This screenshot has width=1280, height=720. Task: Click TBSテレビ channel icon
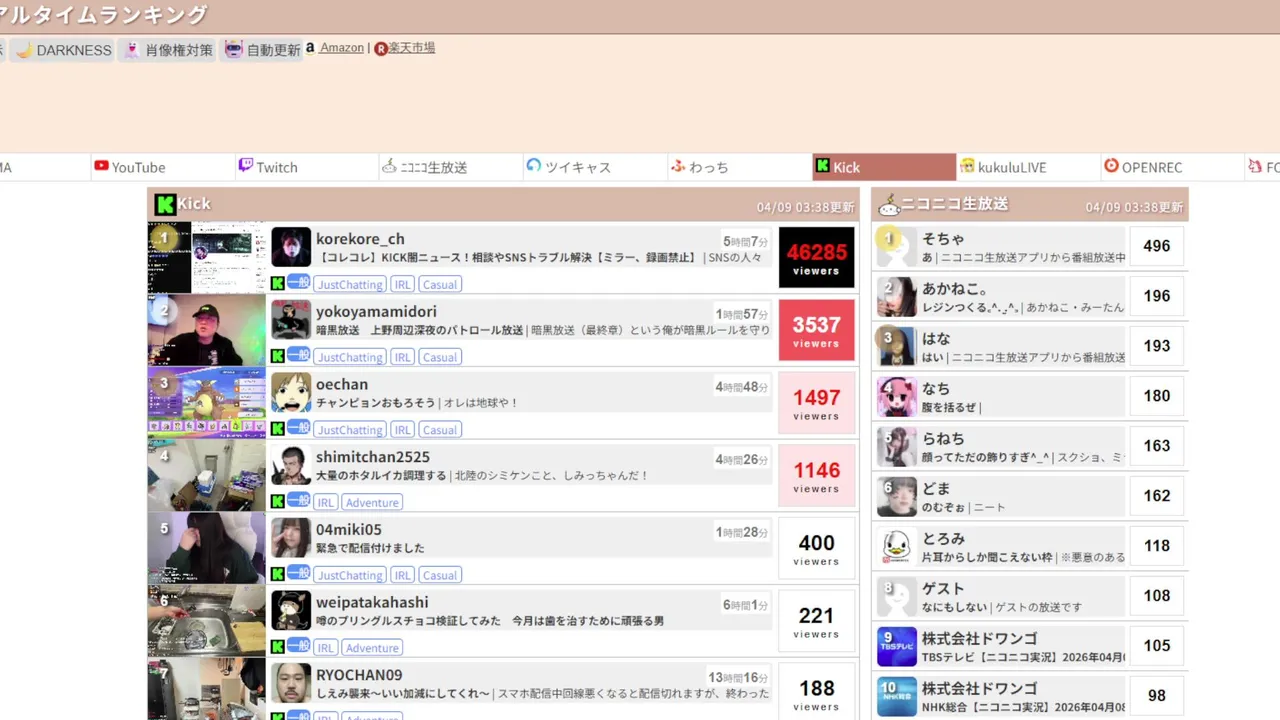(897, 647)
